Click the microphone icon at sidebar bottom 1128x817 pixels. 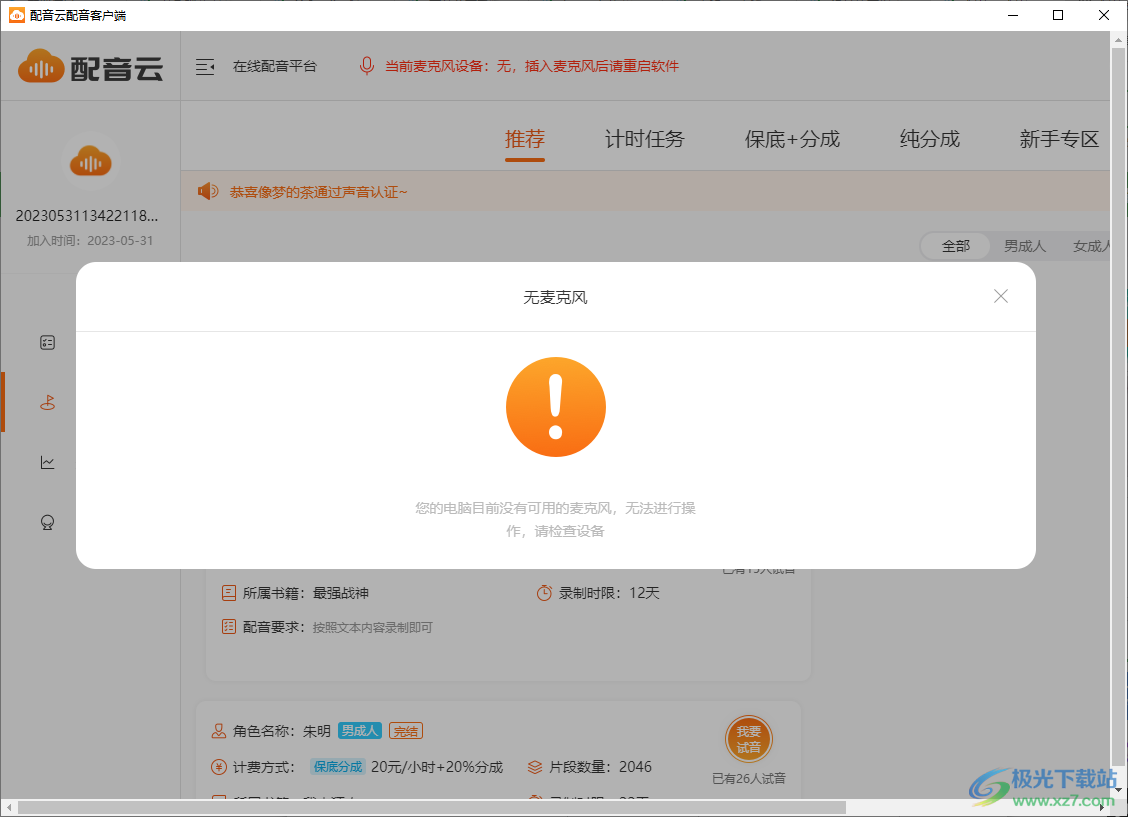(x=47, y=522)
